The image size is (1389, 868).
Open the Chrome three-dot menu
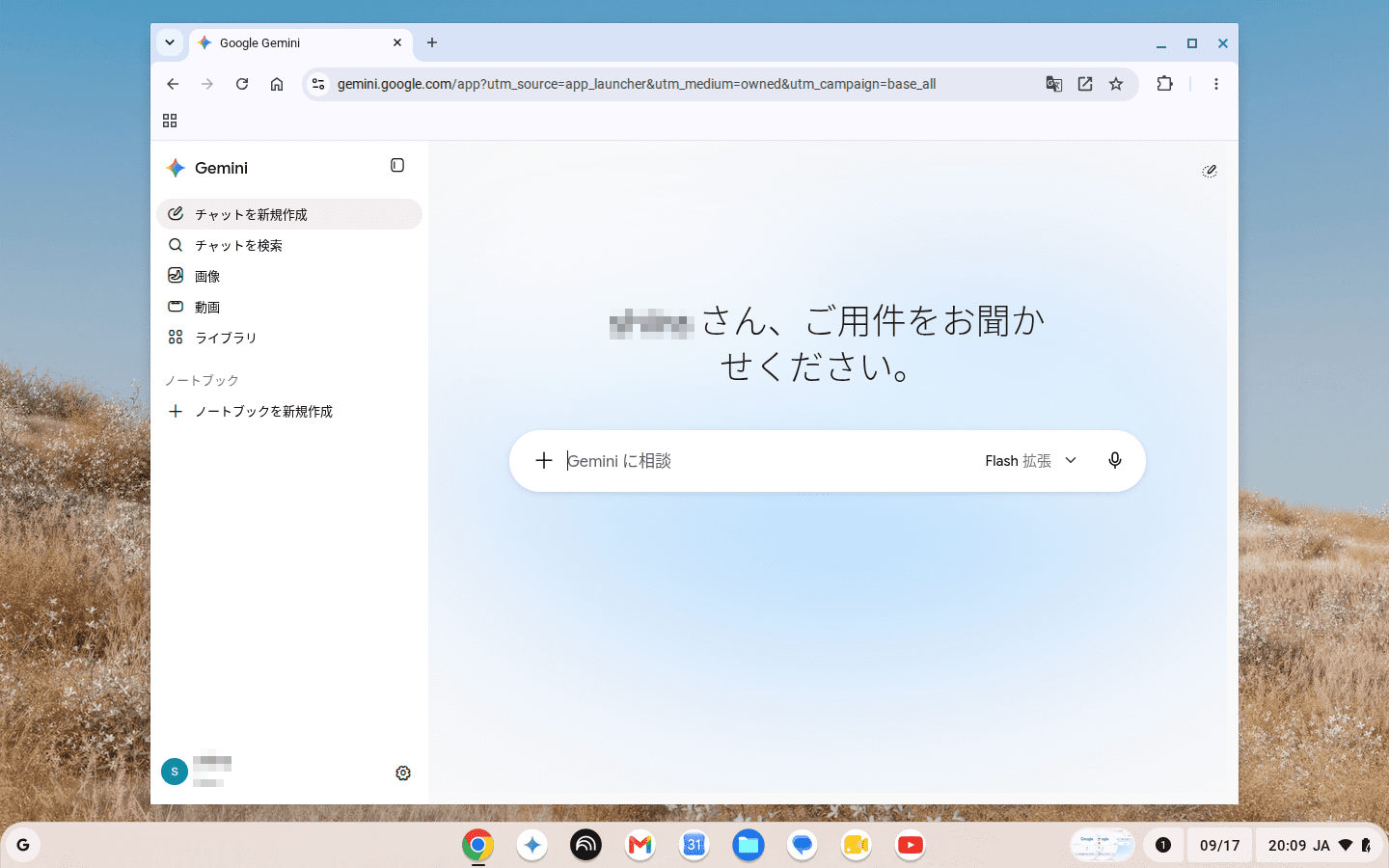click(x=1216, y=84)
